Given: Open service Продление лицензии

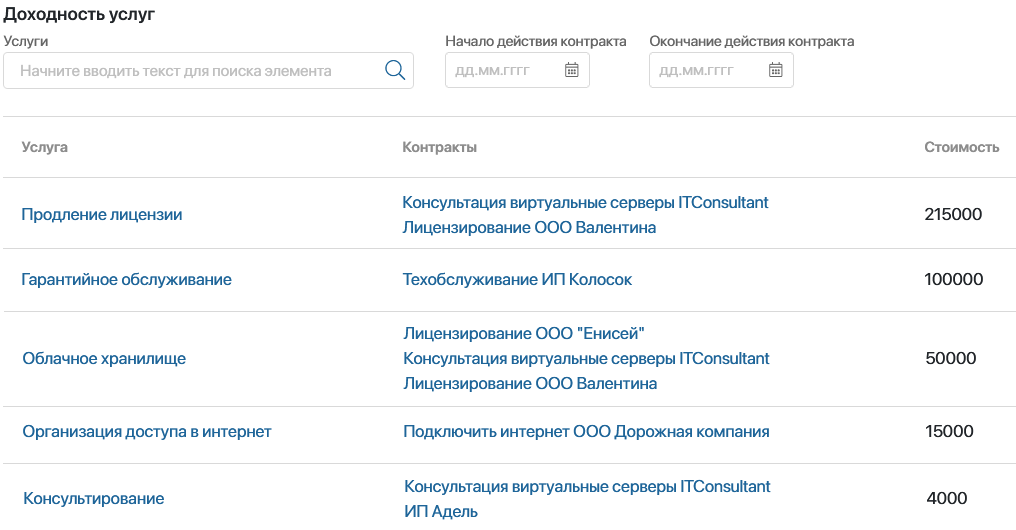Looking at the screenshot, I should pyautogui.click(x=102, y=214).
